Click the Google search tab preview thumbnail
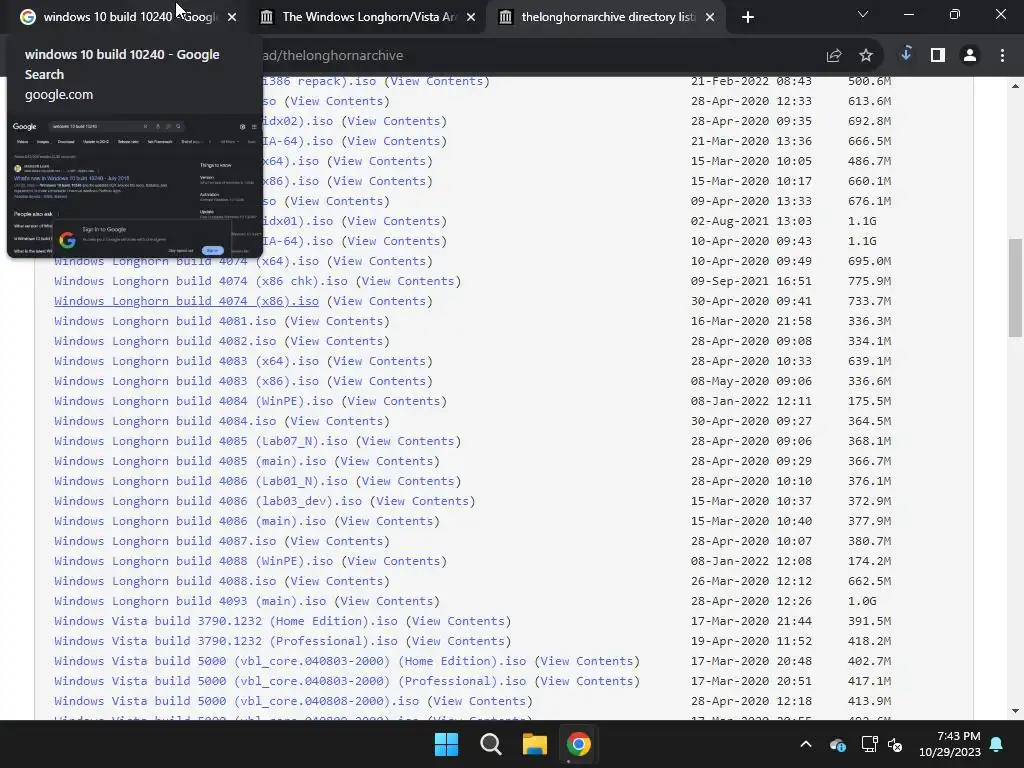Image resolution: width=1024 pixels, height=768 pixels. pos(135,186)
